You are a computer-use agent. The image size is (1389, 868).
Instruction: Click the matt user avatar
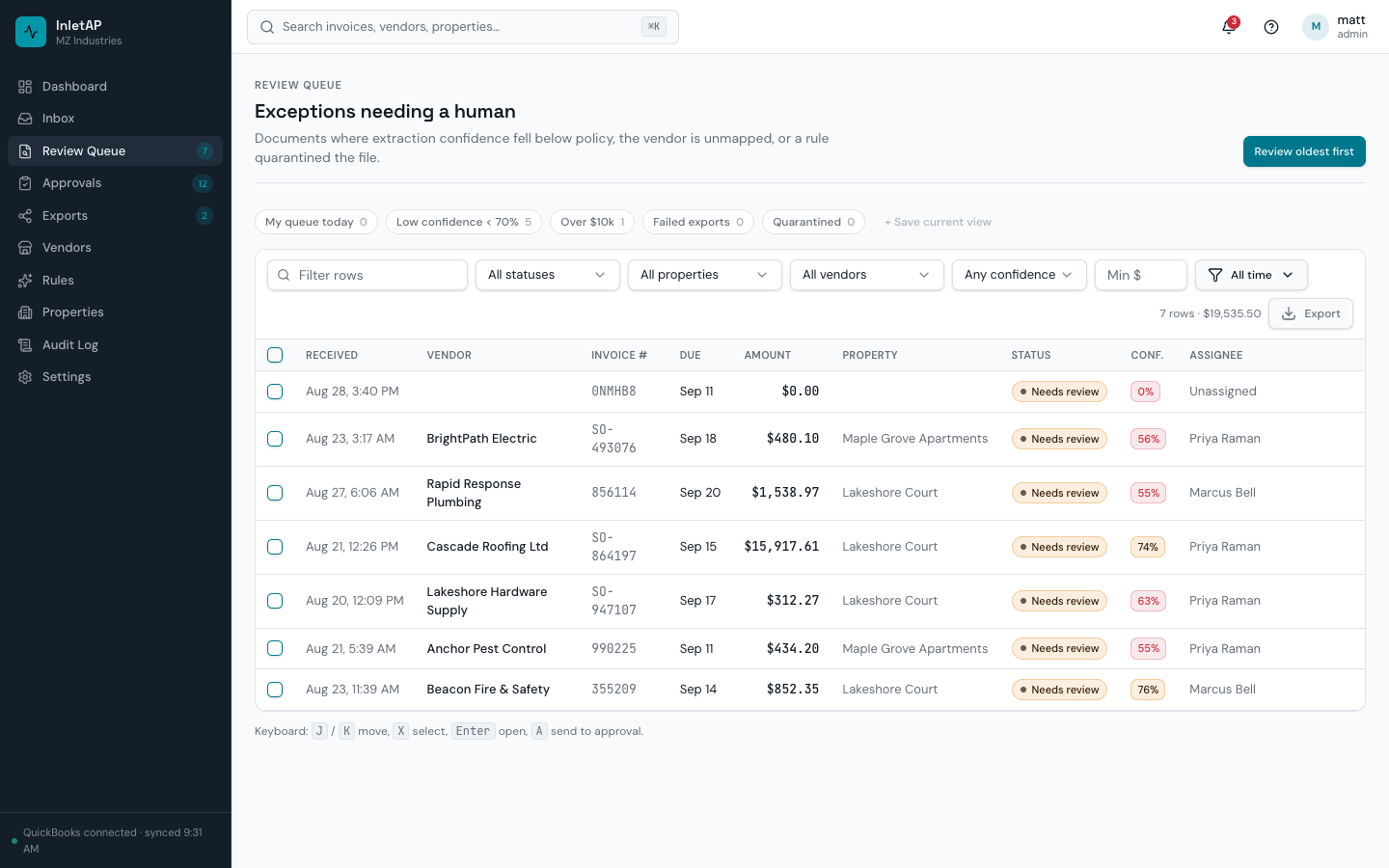1316,27
